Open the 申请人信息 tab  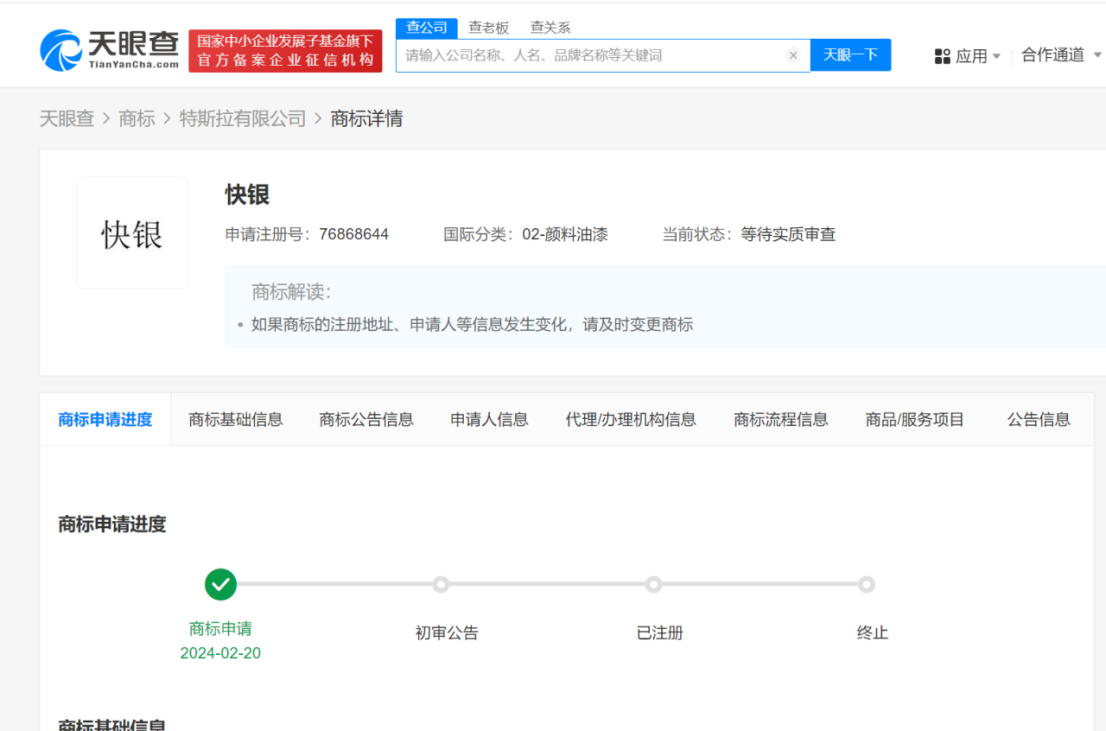point(489,420)
